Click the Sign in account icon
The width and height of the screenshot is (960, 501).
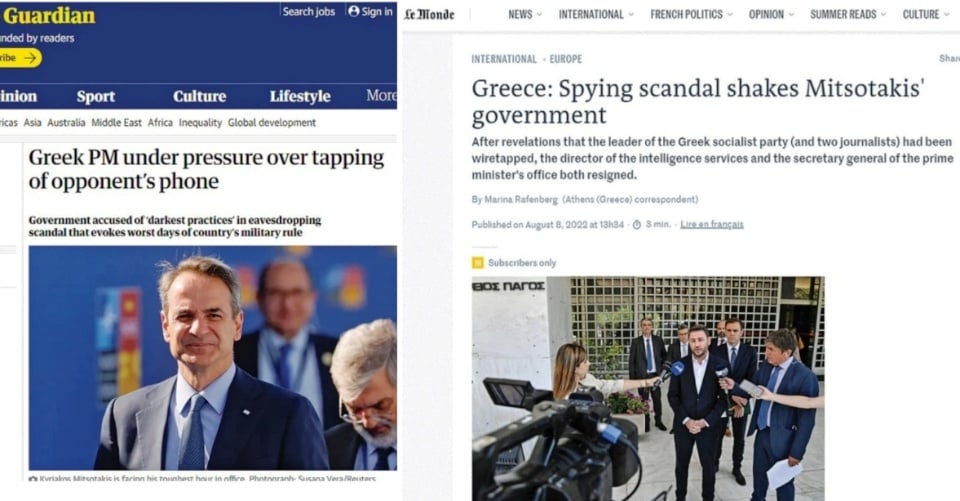pyautogui.click(x=353, y=11)
